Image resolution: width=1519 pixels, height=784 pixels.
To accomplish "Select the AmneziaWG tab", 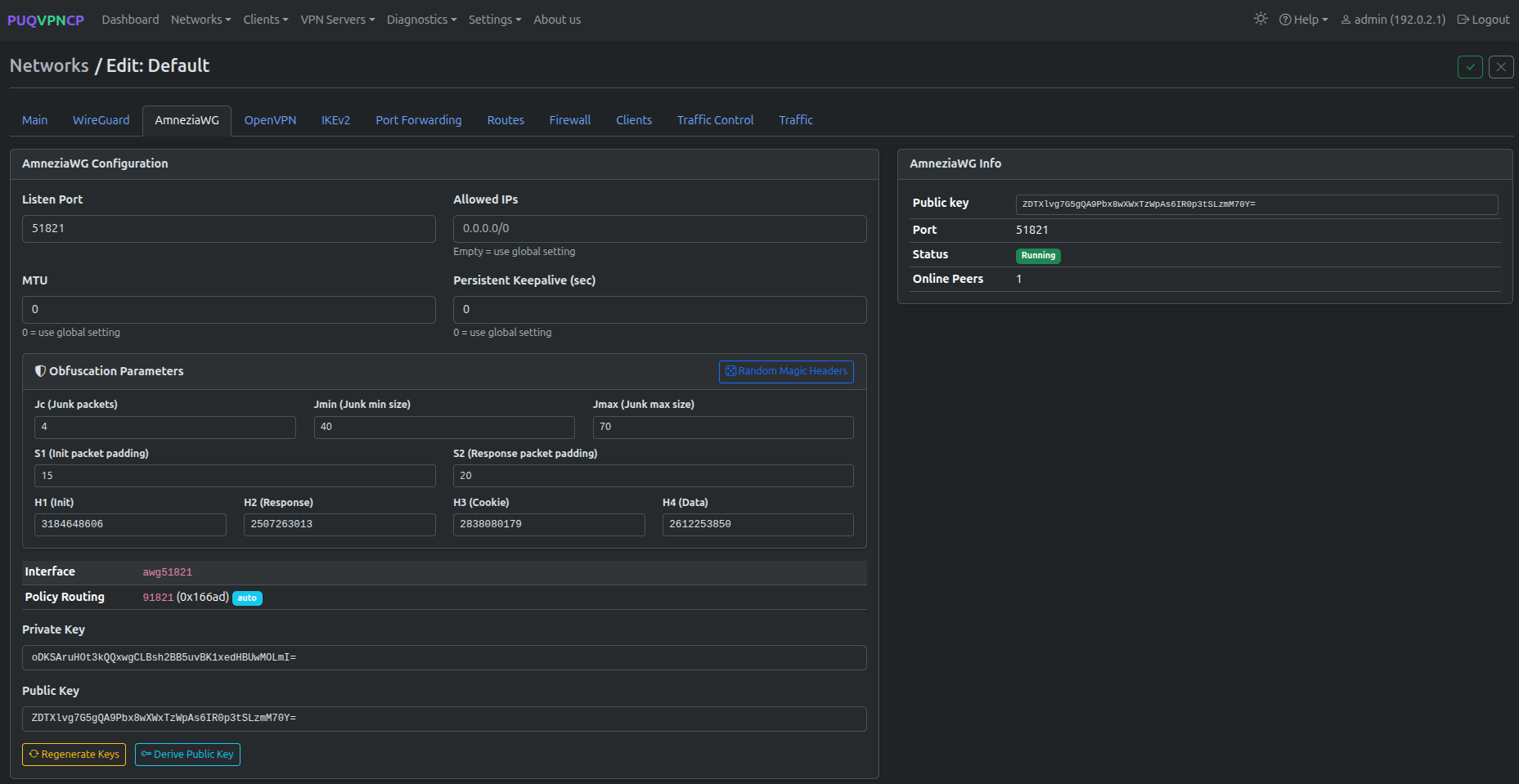I will tap(187, 120).
